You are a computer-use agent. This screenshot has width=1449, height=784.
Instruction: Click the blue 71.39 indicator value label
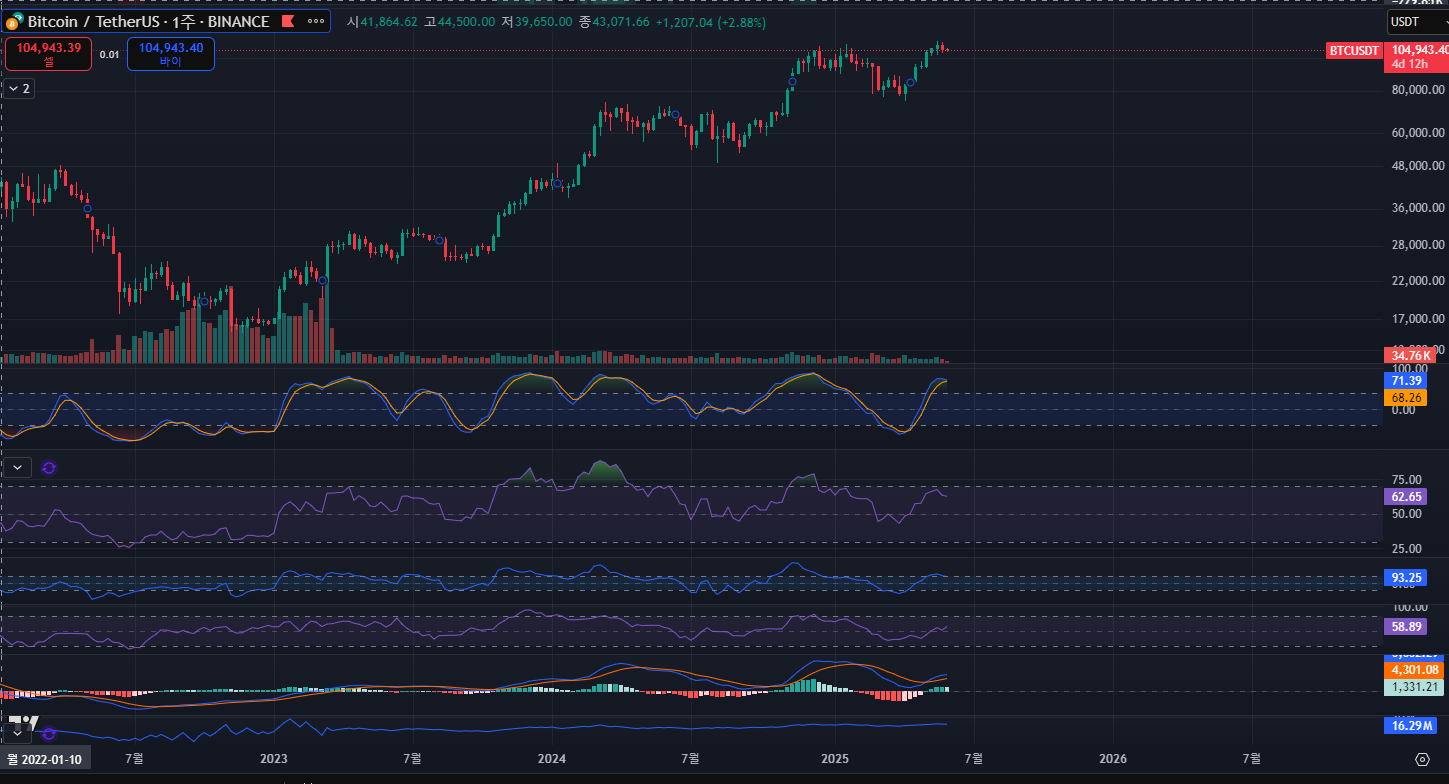(1406, 381)
